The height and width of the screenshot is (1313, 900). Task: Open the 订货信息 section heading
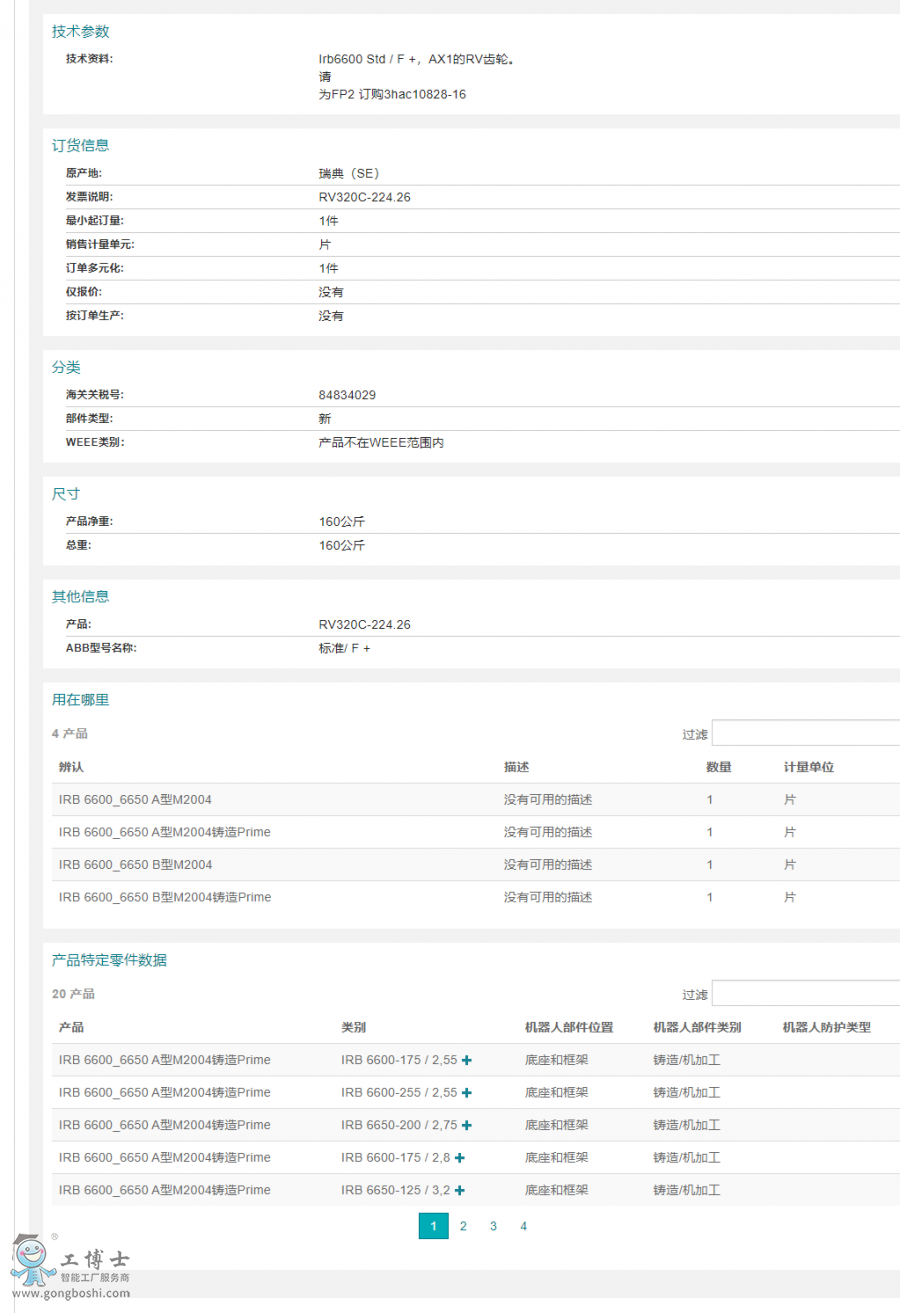[80, 145]
